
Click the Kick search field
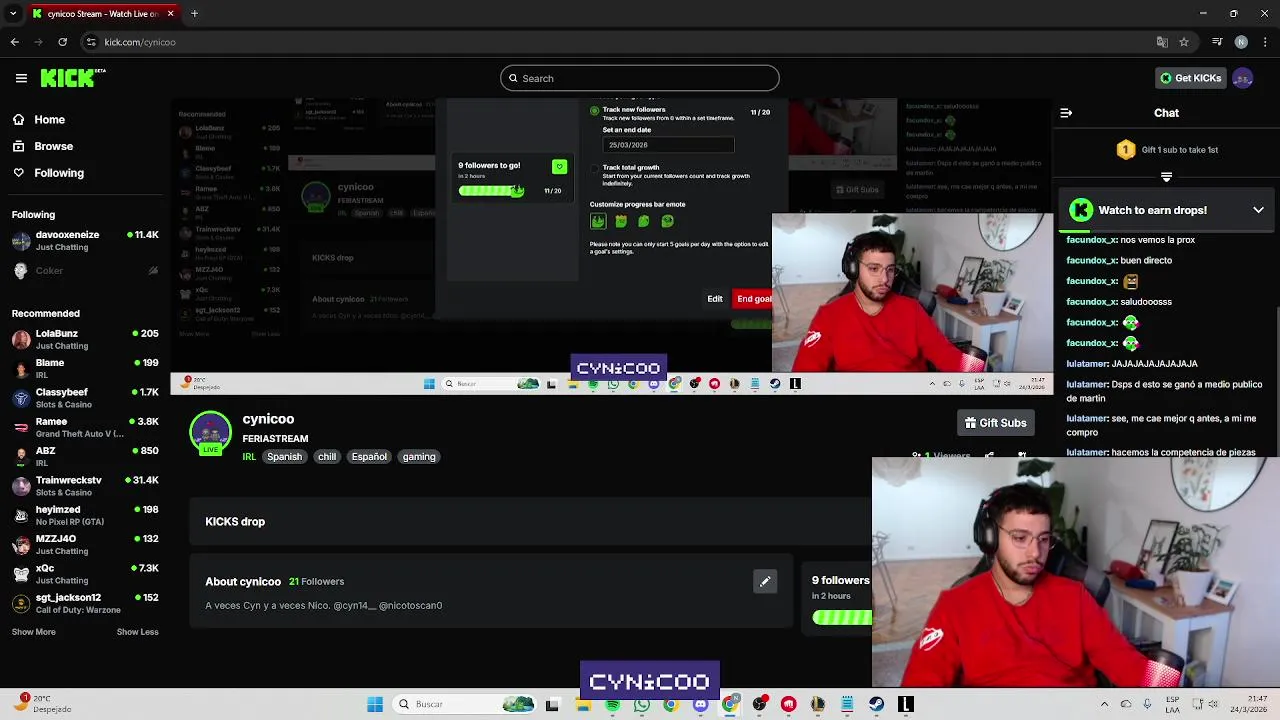pyautogui.click(x=640, y=78)
